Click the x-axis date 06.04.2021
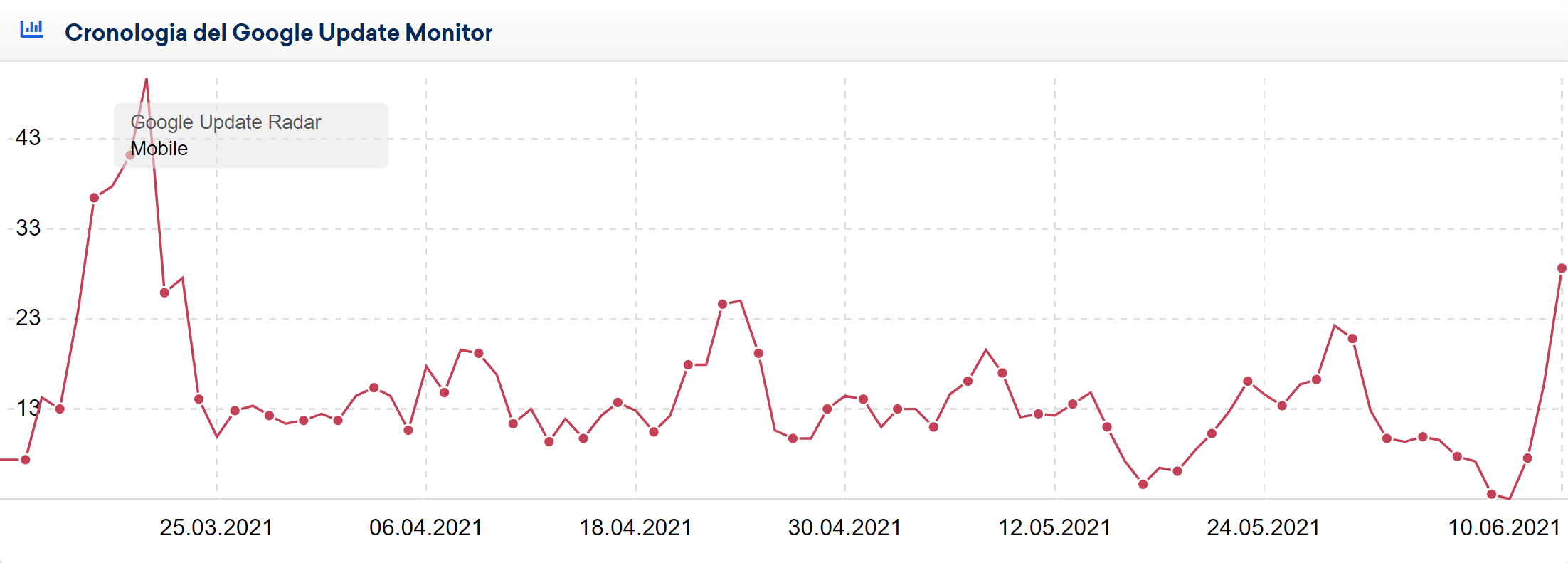Image resolution: width=1568 pixels, height=563 pixels. click(426, 527)
